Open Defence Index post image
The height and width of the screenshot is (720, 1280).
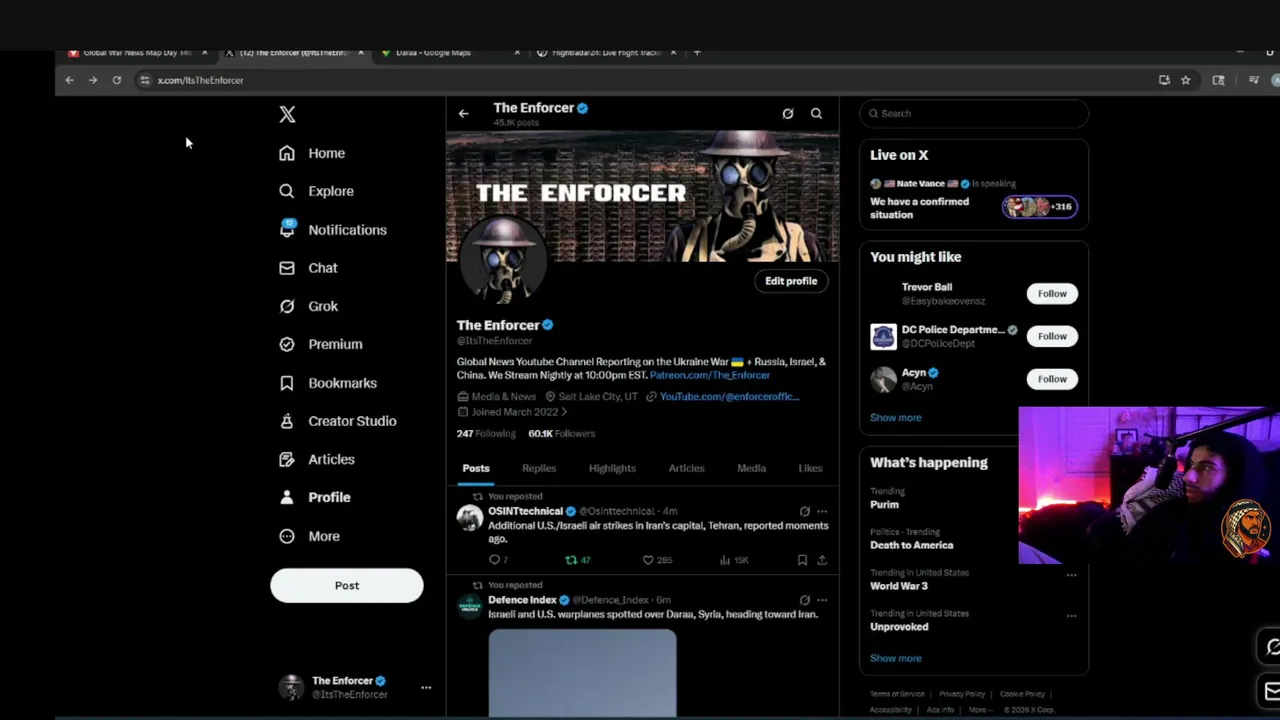(x=582, y=673)
